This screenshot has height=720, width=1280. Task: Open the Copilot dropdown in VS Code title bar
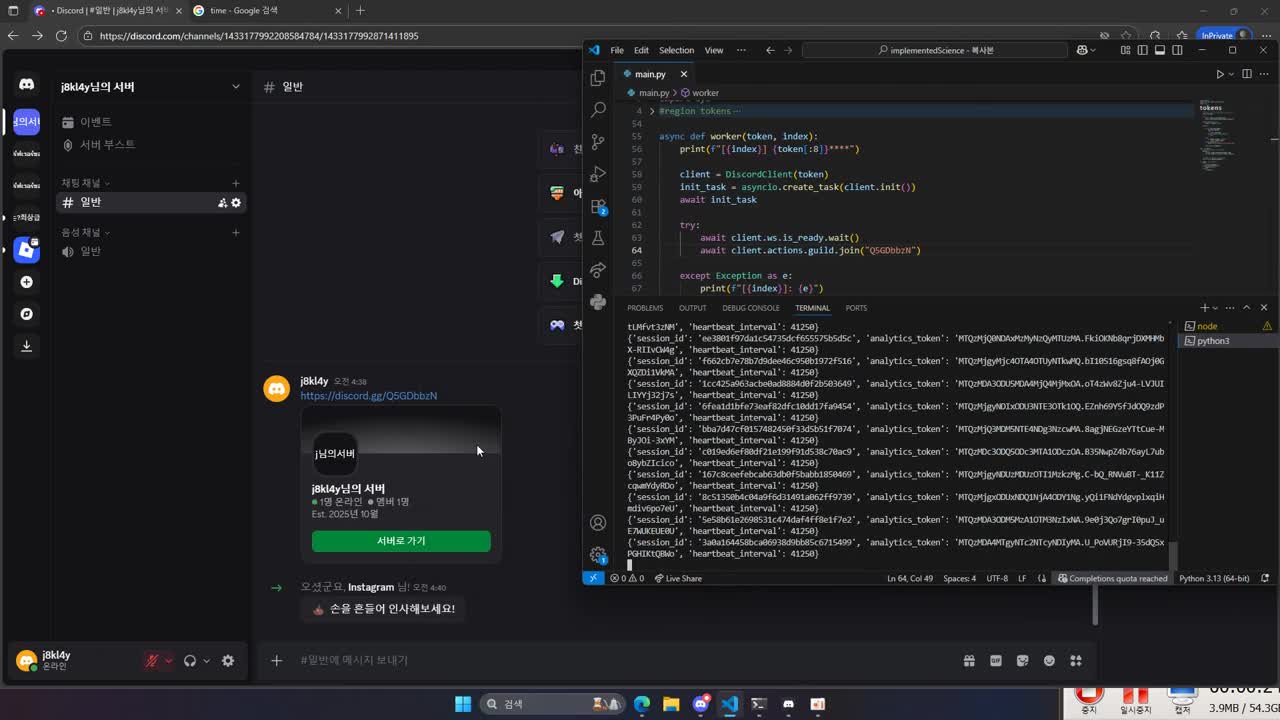coord(1092,50)
